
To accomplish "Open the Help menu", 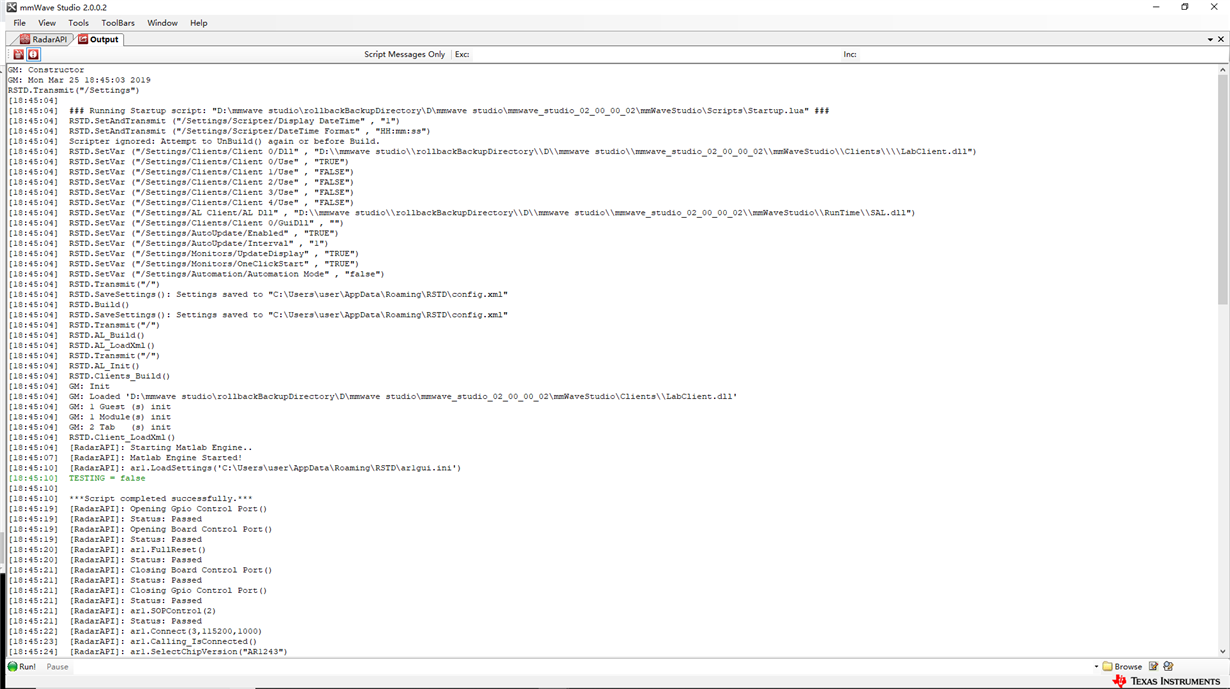I will (199, 23).
